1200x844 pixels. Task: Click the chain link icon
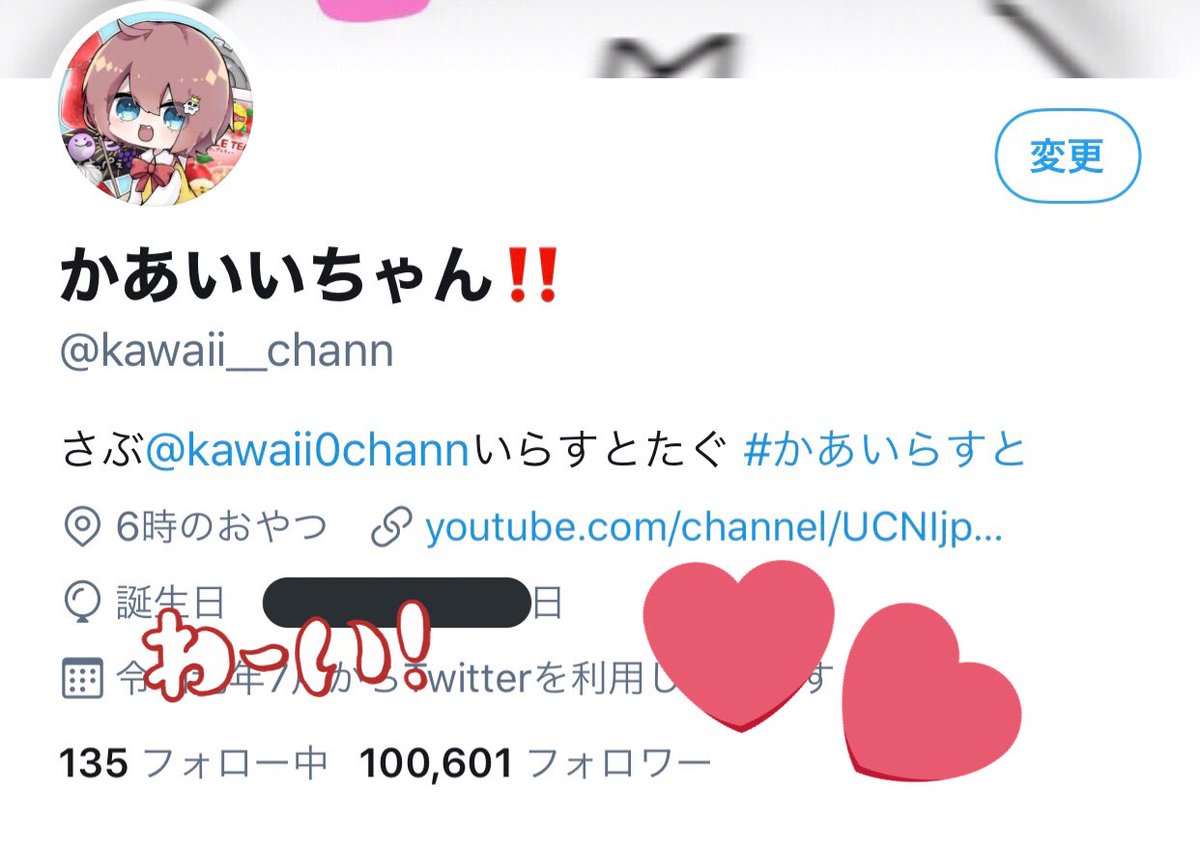click(389, 528)
